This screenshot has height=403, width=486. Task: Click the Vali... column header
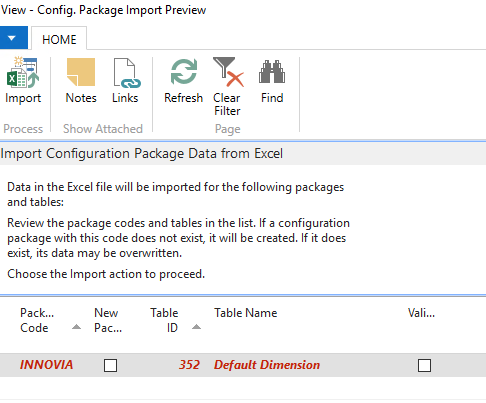(x=421, y=313)
